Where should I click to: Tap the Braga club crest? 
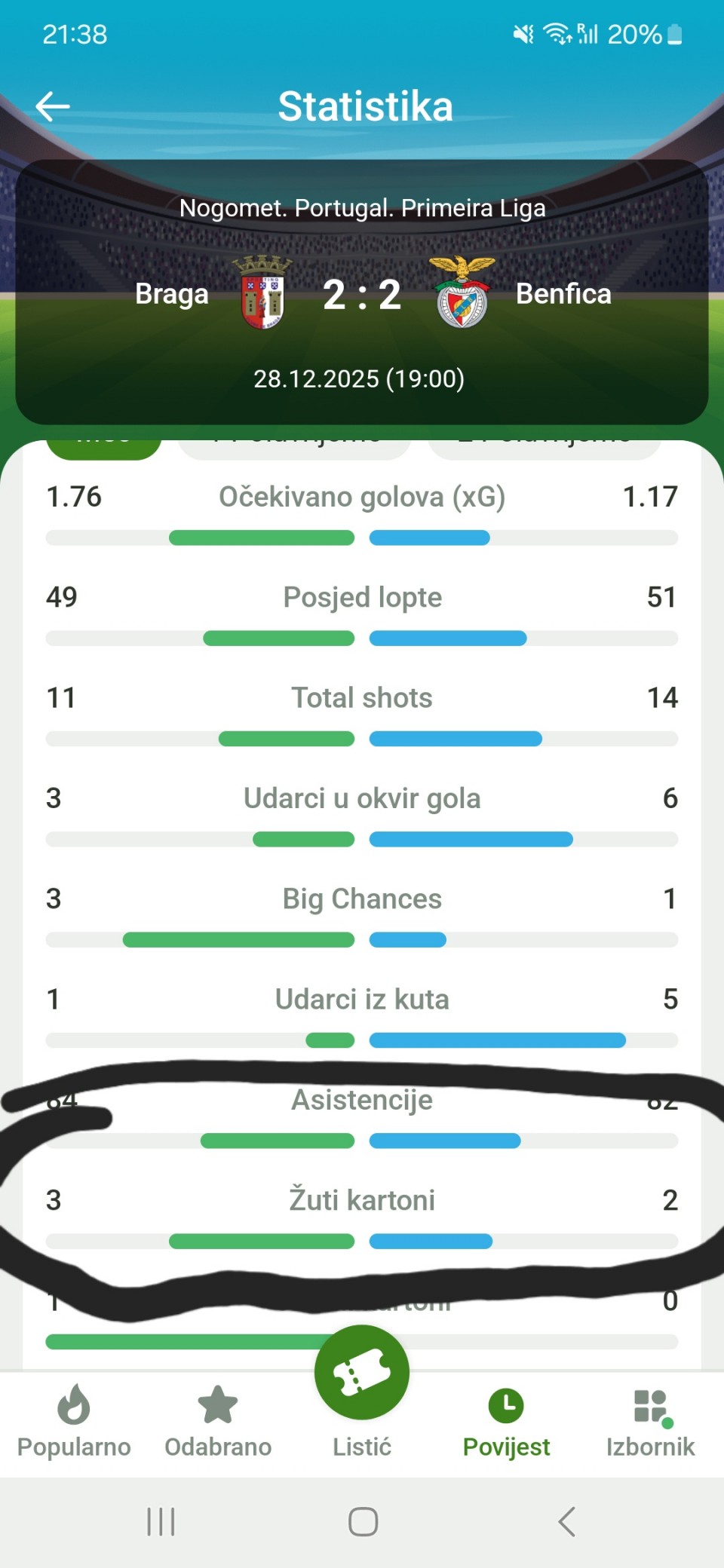pyautogui.click(x=262, y=292)
